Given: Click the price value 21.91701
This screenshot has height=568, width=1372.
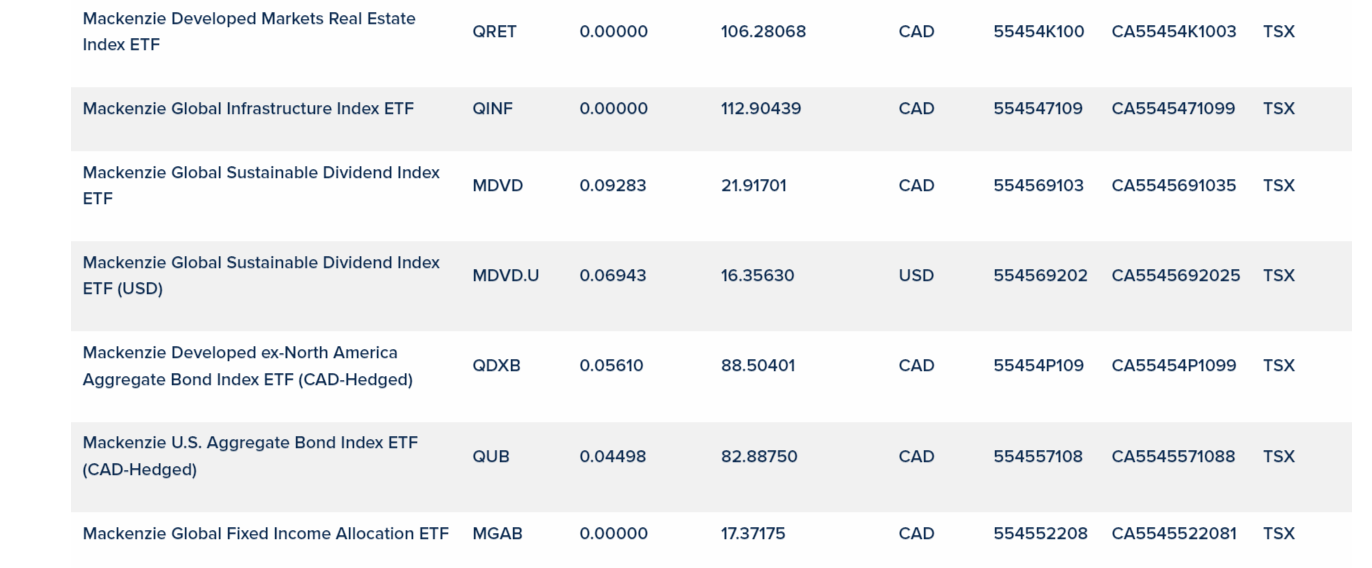Looking at the screenshot, I should pos(754,186).
